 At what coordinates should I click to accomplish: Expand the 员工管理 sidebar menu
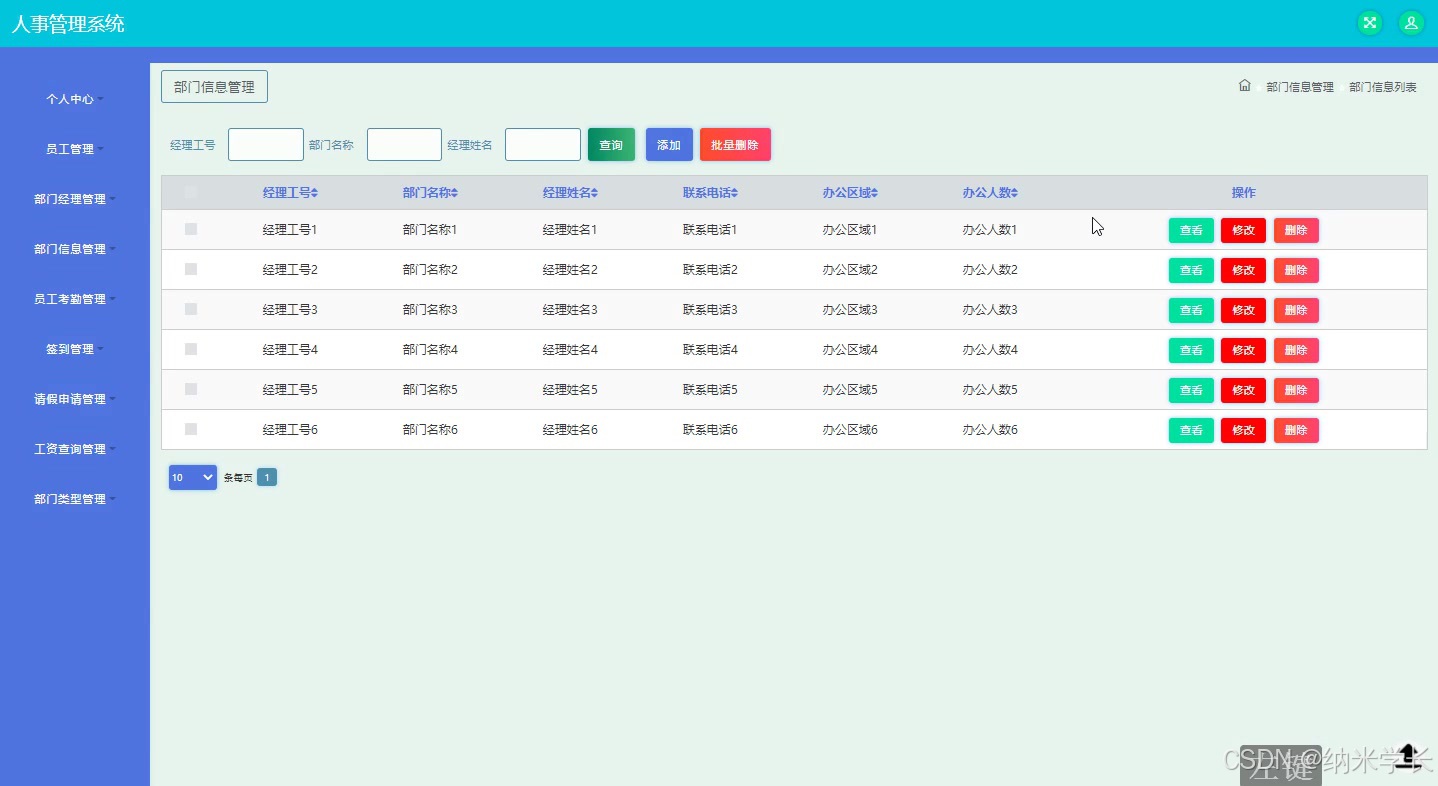(x=75, y=149)
